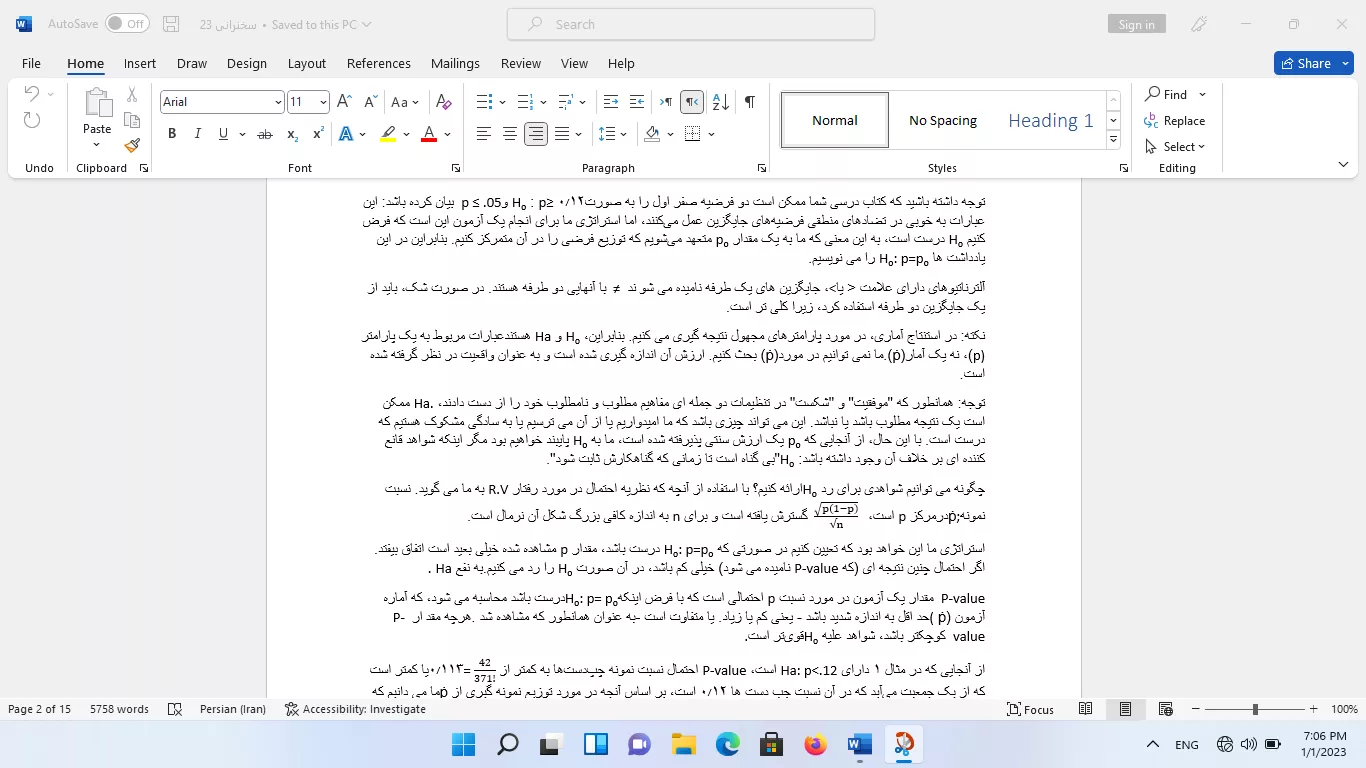Click the Clear All Formatting icon

click(444, 102)
